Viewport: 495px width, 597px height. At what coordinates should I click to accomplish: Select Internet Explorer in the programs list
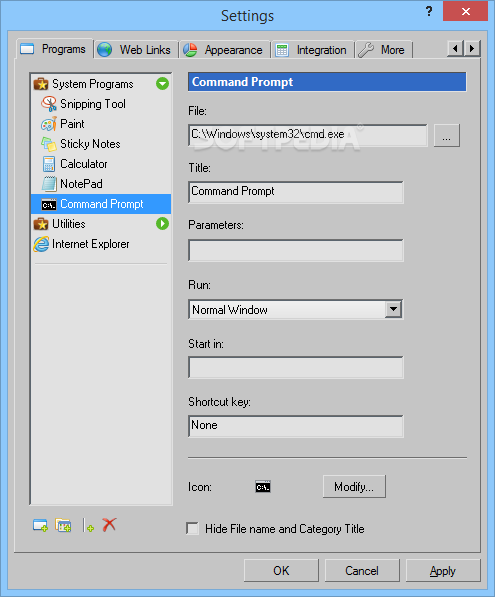point(101,244)
